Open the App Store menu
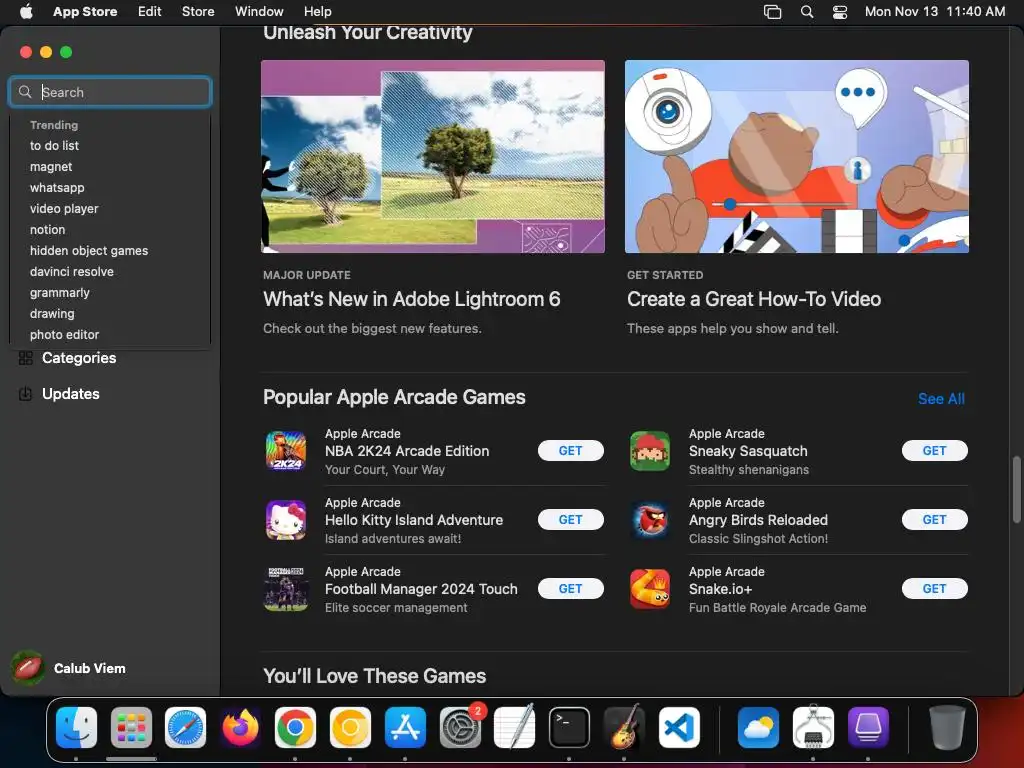This screenshot has height=768, width=1024. coord(85,11)
